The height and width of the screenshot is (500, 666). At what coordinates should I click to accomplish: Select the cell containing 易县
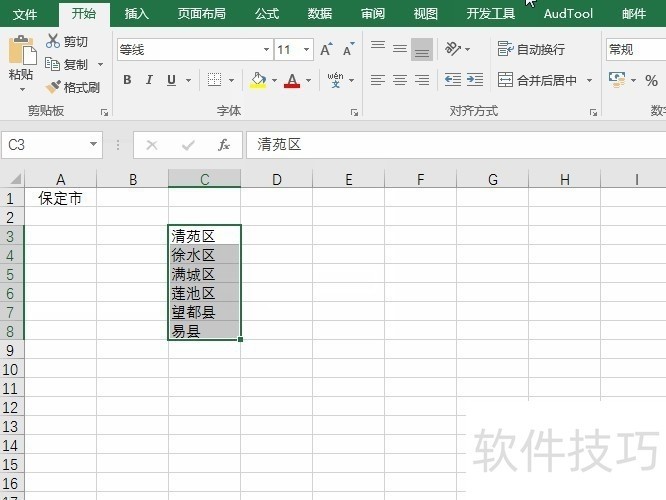(204, 331)
